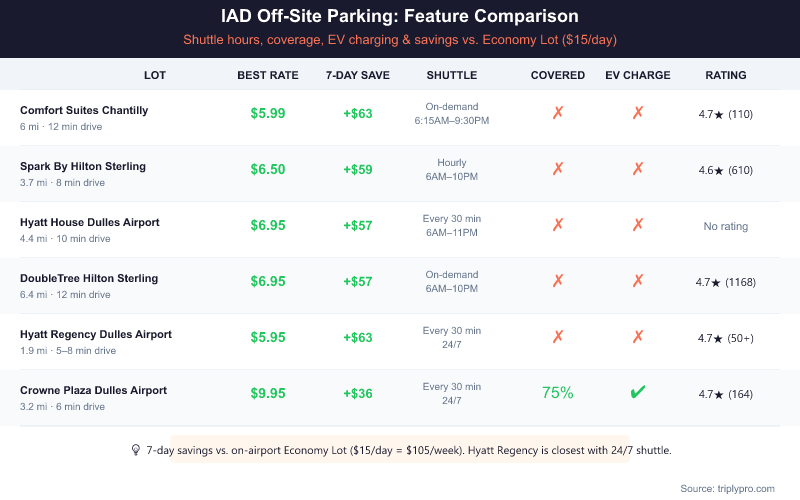Click the Covered X icon for Hyatt House Dulles
This screenshot has height=500, width=800.
[558, 225]
